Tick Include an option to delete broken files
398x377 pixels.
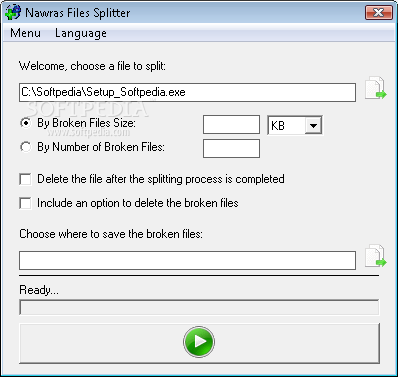(25, 203)
